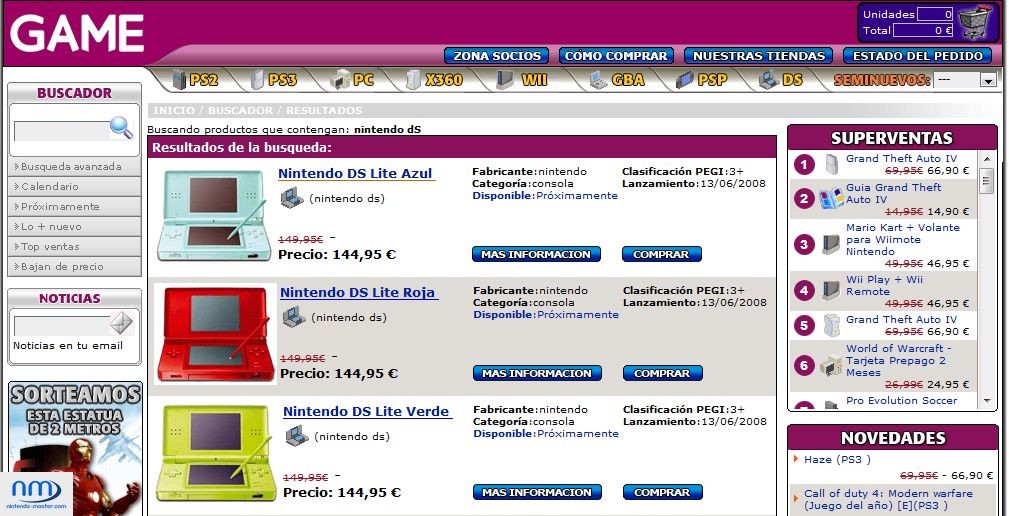Viewport: 1009px width, 516px height.
Task: Open Calendario in sidebar
Action: (x=74, y=187)
